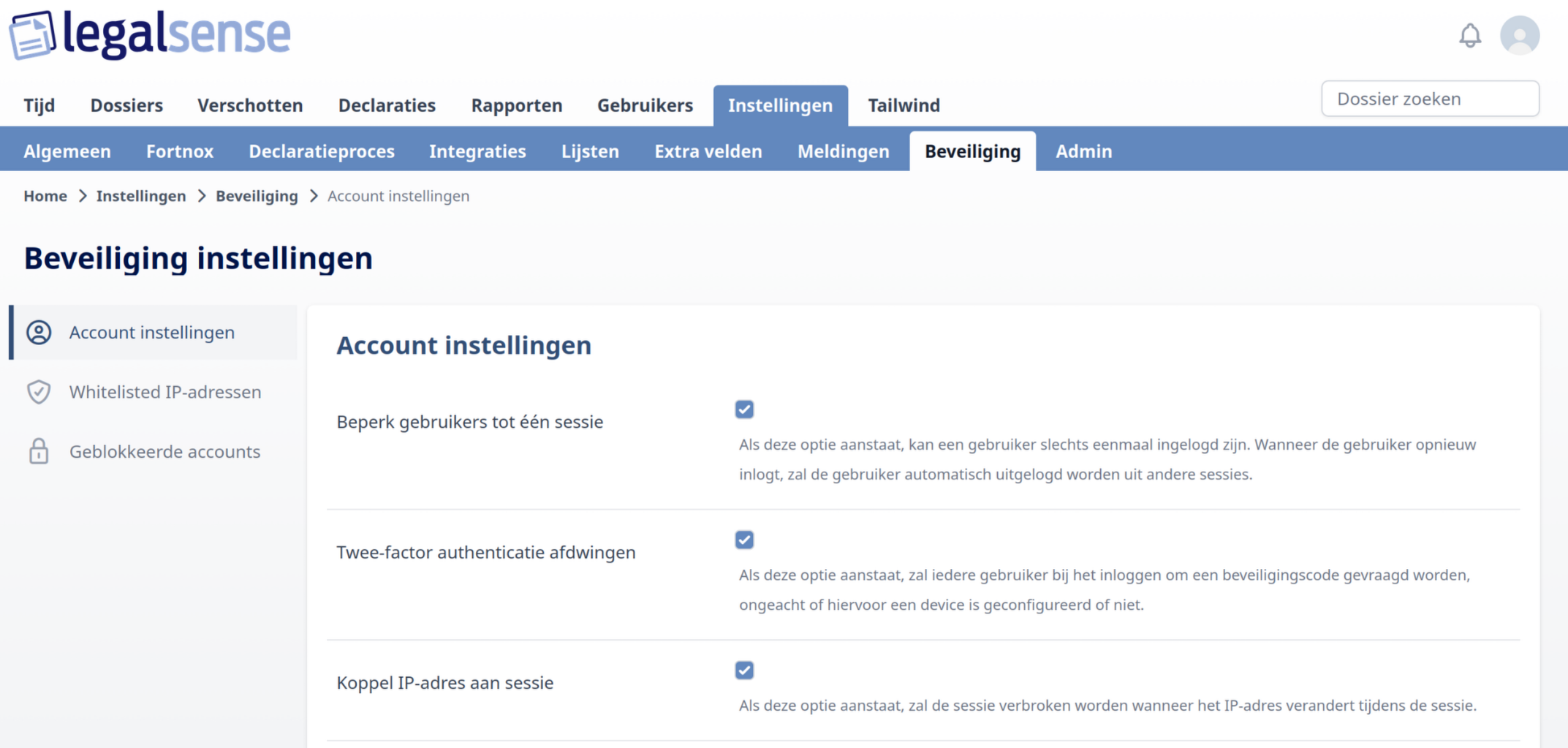The image size is (1568, 748).
Task: Click Beveiliging in the breadcrumb
Action: pos(257,196)
